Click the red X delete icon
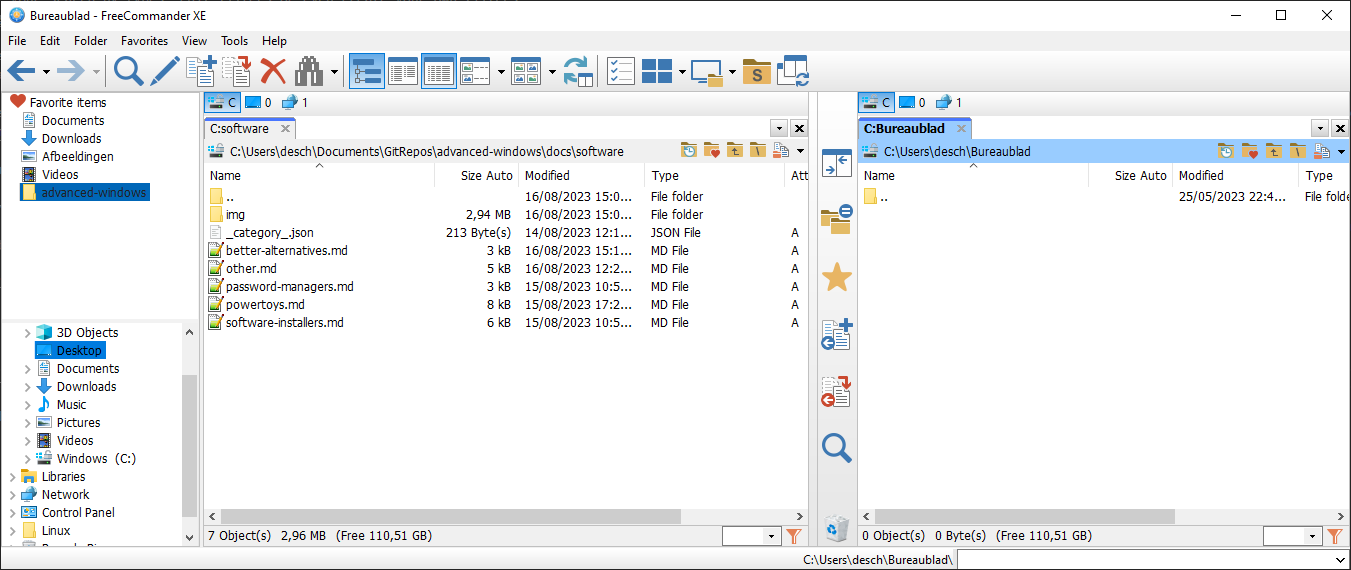Image resolution: width=1351 pixels, height=570 pixels. click(273, 71)
